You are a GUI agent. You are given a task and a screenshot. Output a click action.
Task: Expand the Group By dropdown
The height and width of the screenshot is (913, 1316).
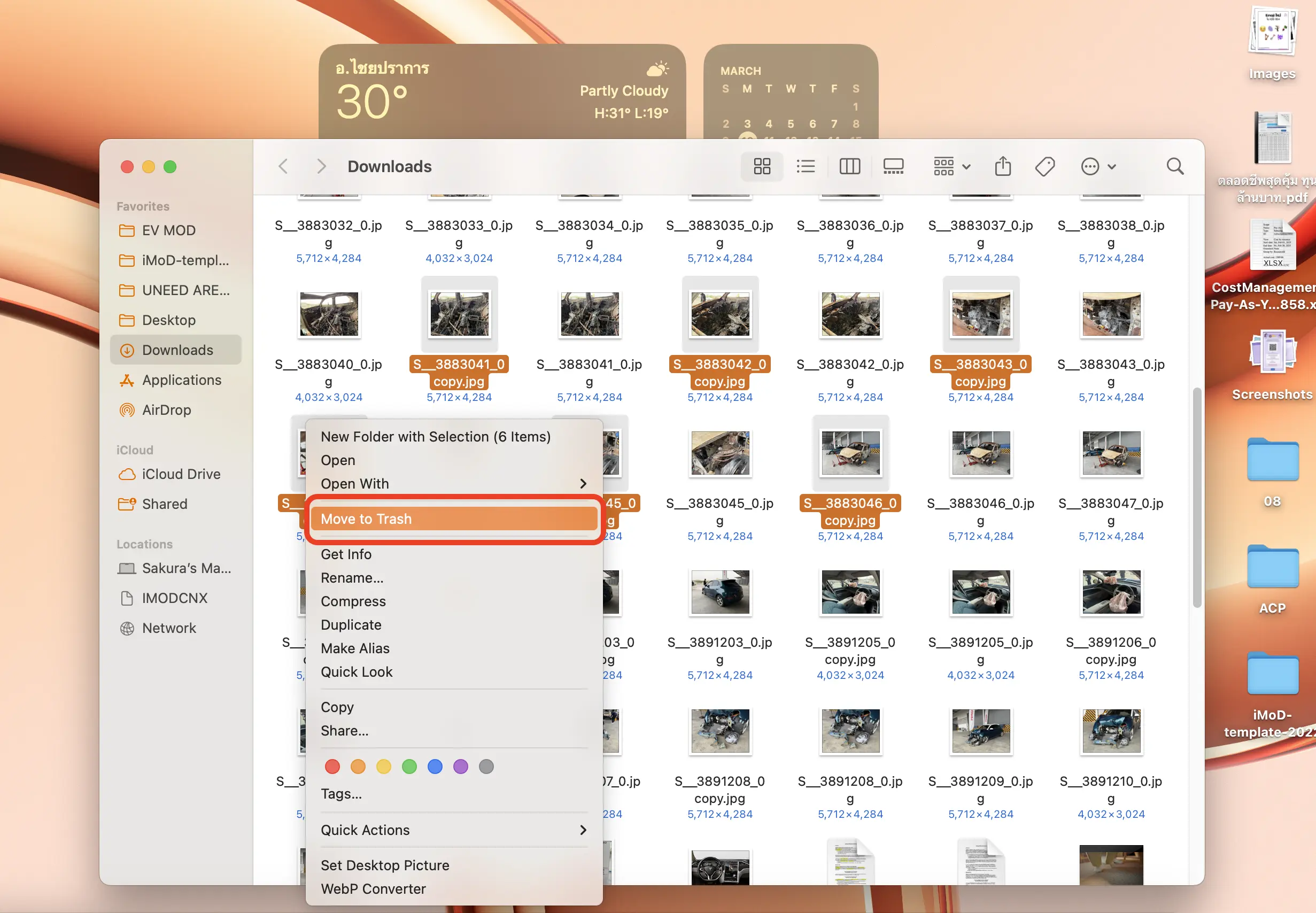click(951, 166)
